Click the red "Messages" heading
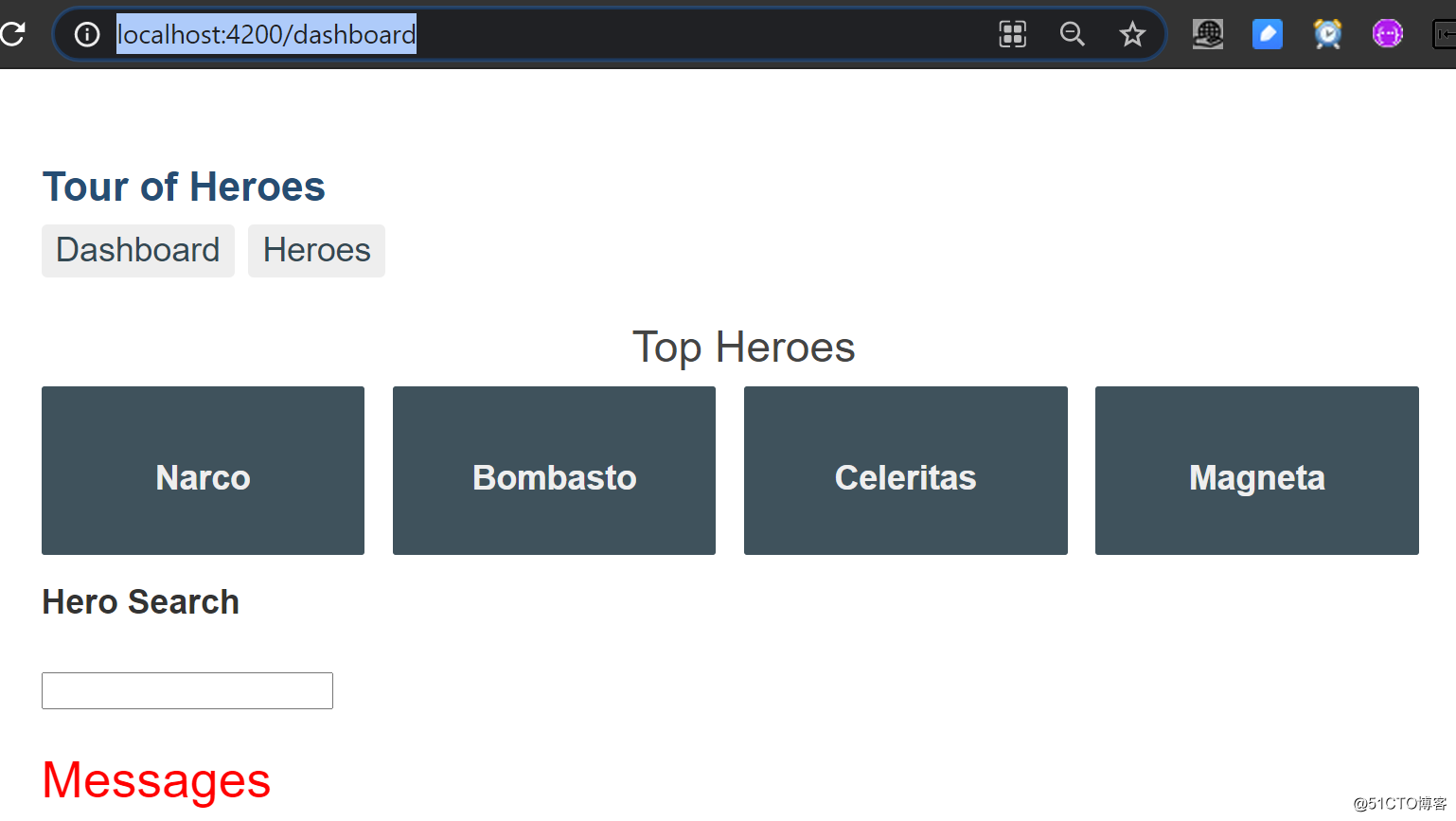Viewport: 1456px width, 821px height. [x=157, y=780]
